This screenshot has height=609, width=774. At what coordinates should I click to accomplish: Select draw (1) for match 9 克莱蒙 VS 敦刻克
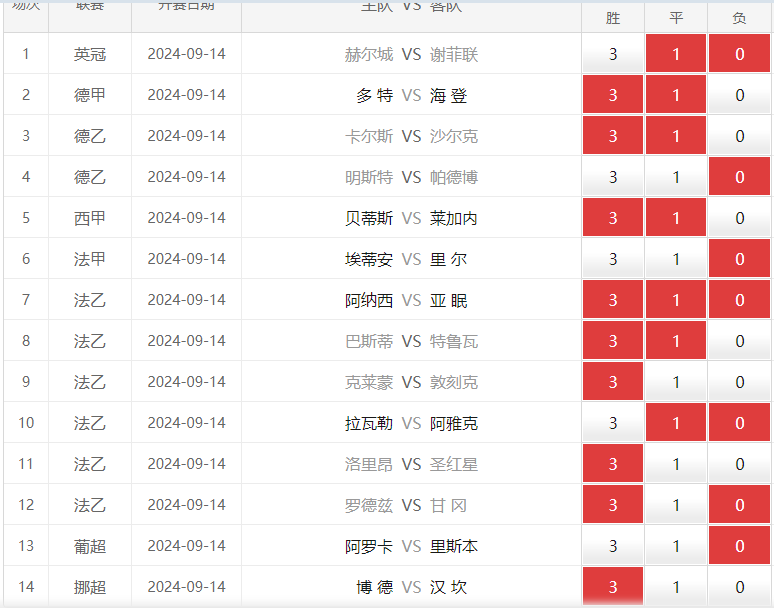click(676, 381)
